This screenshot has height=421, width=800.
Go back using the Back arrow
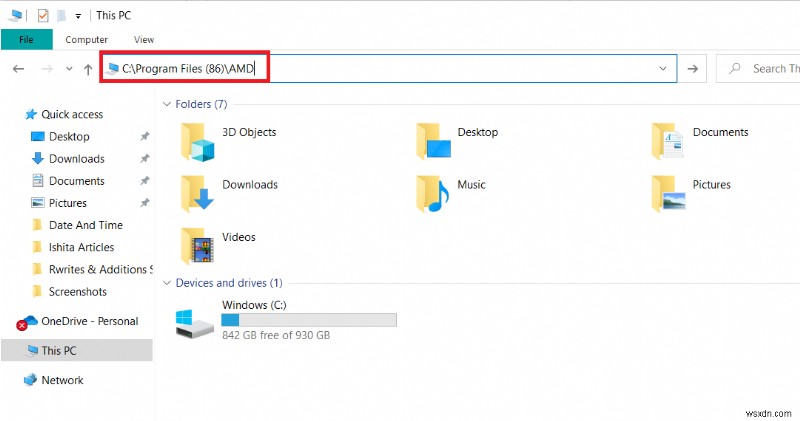[x=18, y=69]
